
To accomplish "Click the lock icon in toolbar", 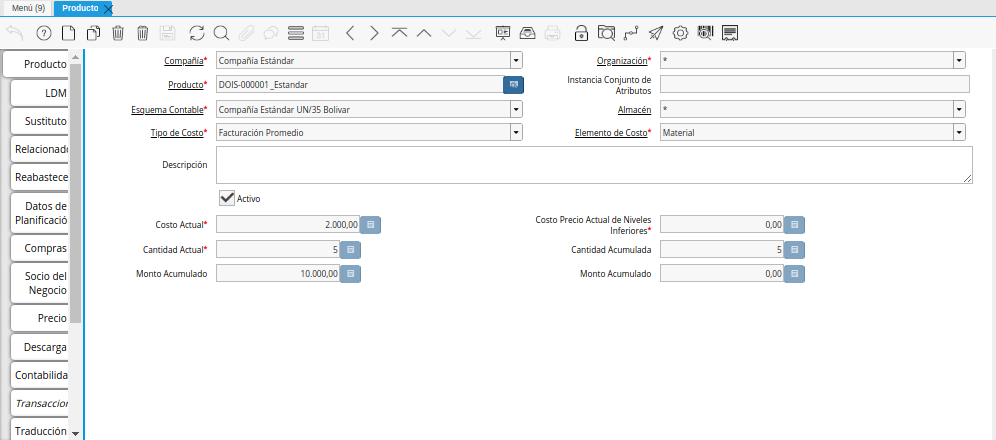I will pyautogui.click(x=581, y=33).
